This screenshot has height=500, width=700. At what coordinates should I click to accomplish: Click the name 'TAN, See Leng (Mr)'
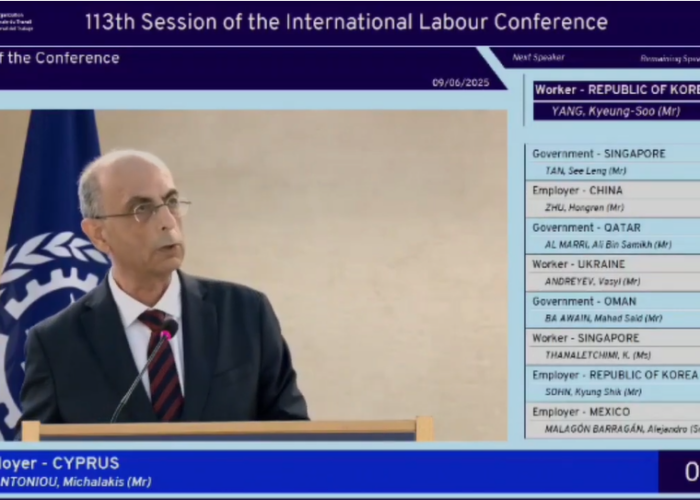pos(585,171)
